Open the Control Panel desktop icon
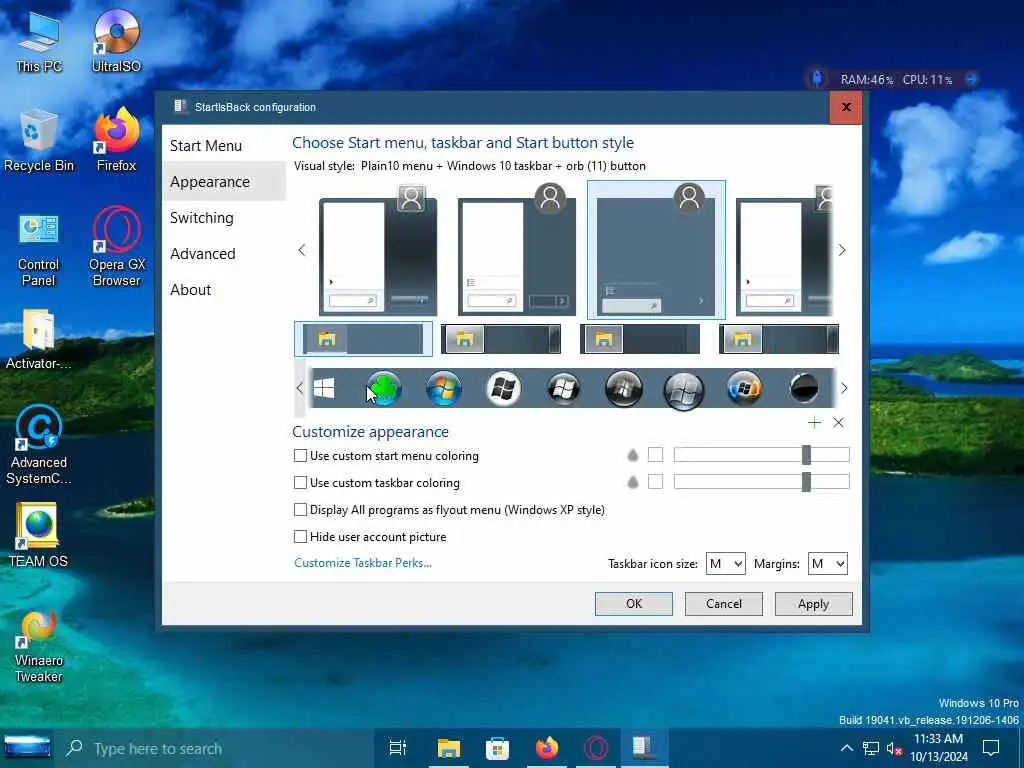The width and height of the screenshot is (1024, 768). click(39, 250)
